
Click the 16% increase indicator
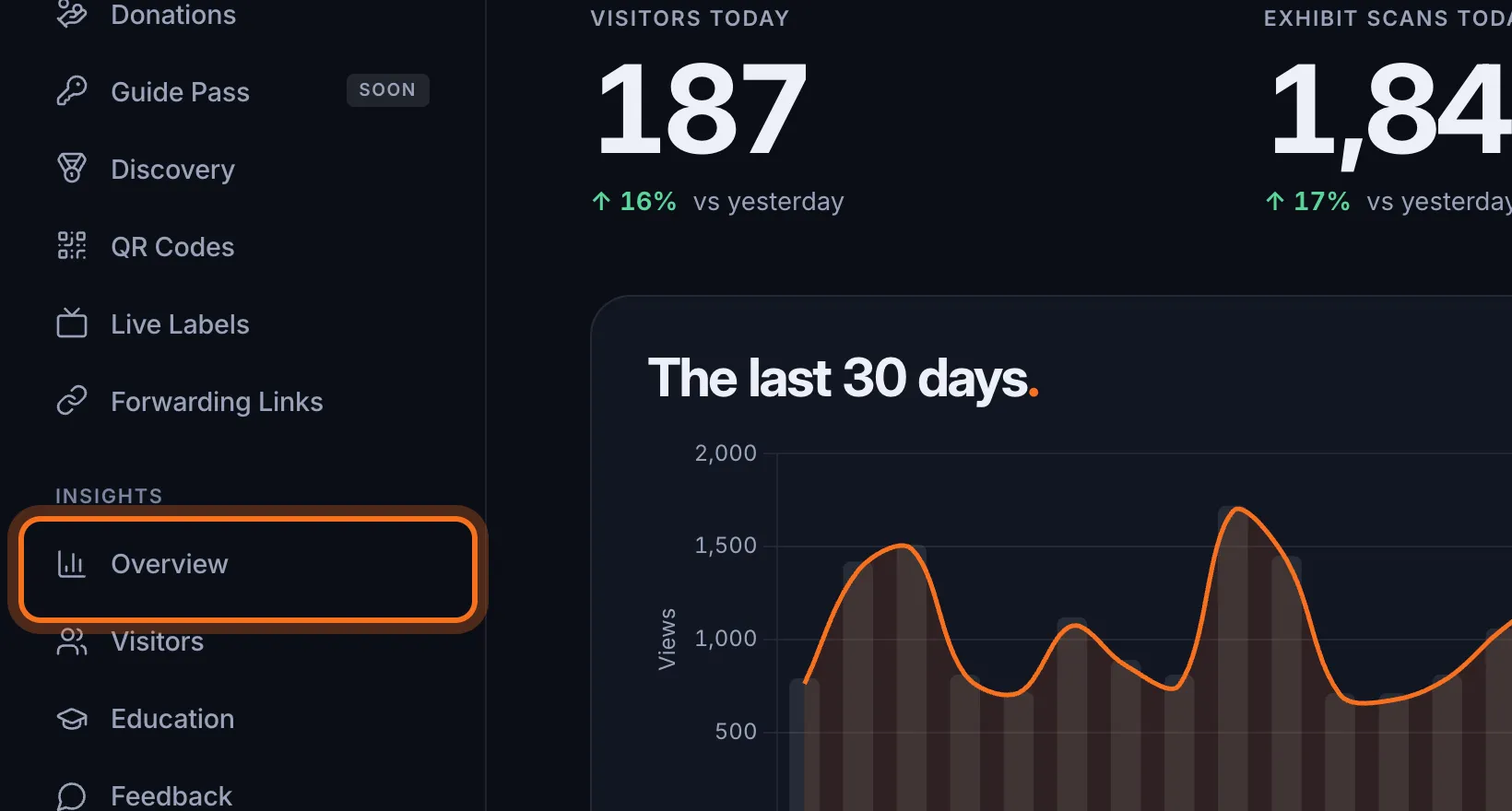634,201
